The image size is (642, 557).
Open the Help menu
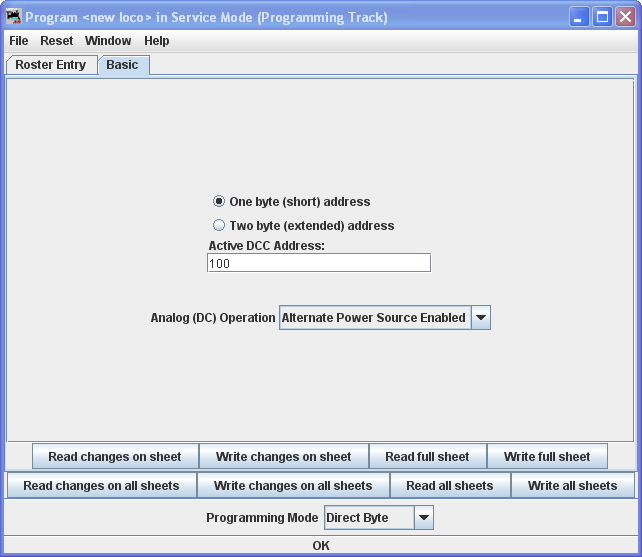point(157,41)
